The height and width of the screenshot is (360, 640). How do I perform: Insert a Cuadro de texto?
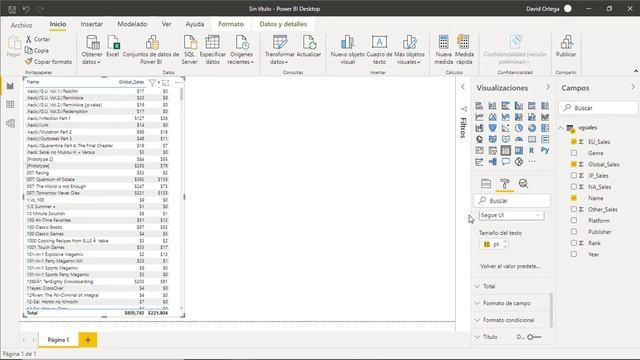[379, 50]
